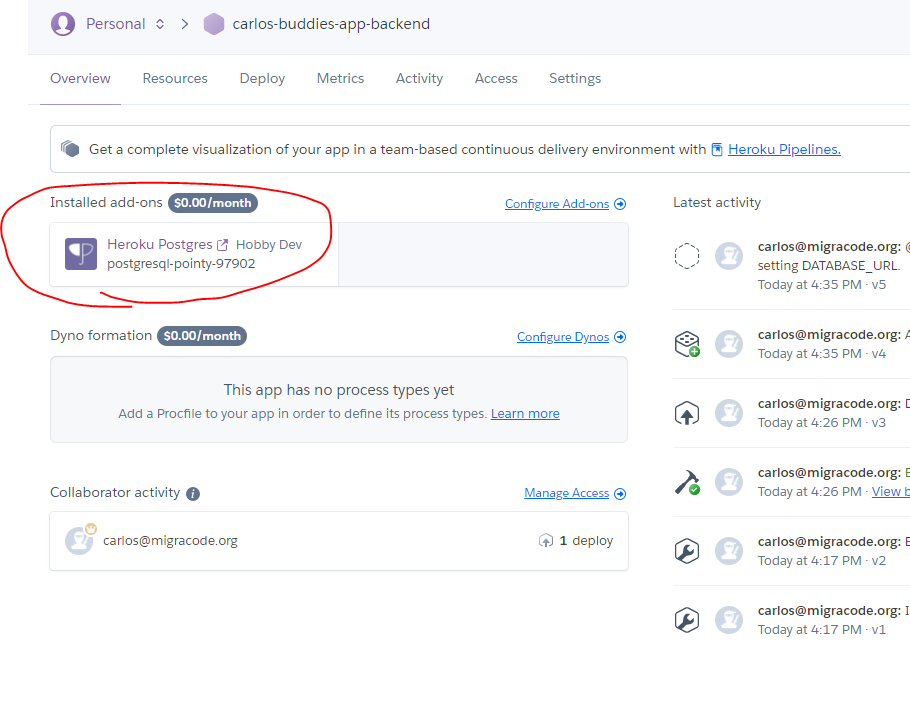This screenshot has width=910, height=717.
Task: Go to the Activity tab
Action: (x=419, y=78)
